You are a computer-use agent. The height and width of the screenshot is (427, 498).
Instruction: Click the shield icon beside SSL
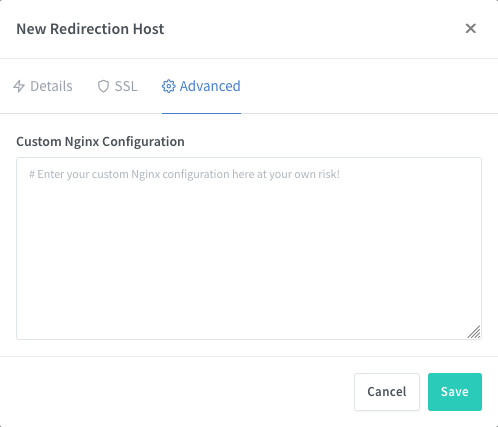coord(103,86)
